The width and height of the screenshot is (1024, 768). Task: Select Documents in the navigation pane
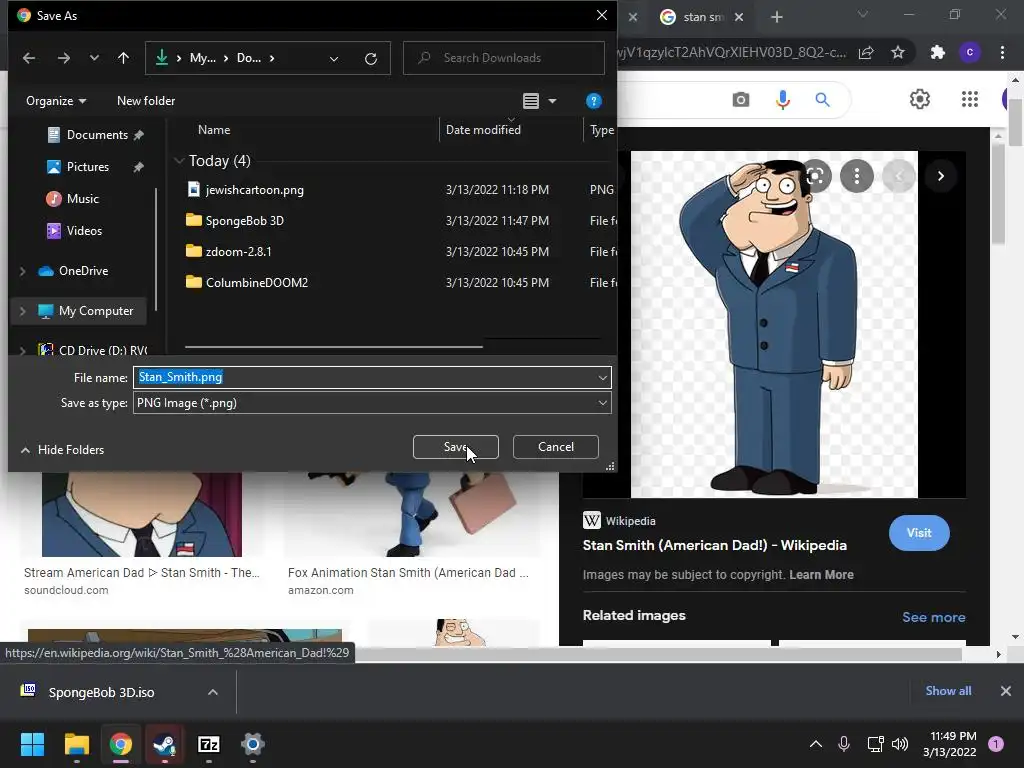coord(97,135)
